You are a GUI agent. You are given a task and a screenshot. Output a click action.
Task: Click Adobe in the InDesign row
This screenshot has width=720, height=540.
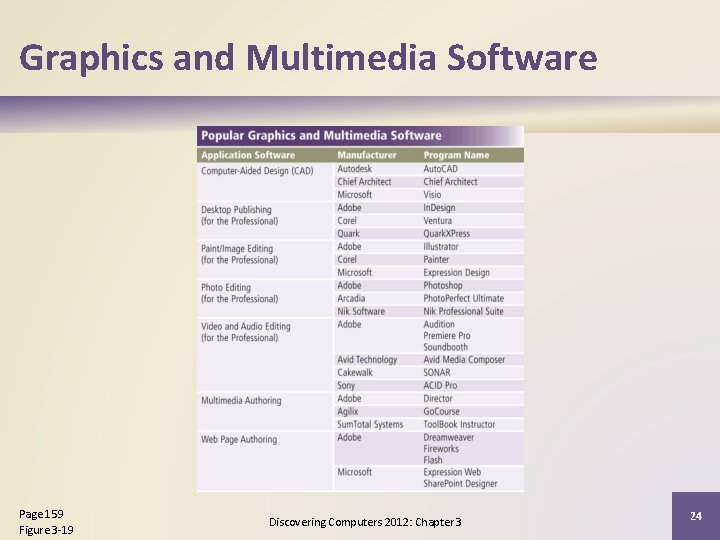(x=349, y=208)
